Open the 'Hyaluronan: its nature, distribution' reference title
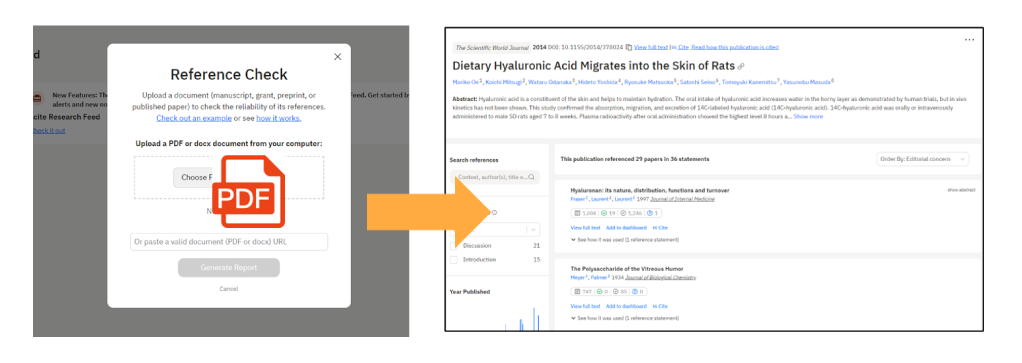Viewport: 1022px width, 363px height. click(x=650, y=190)
